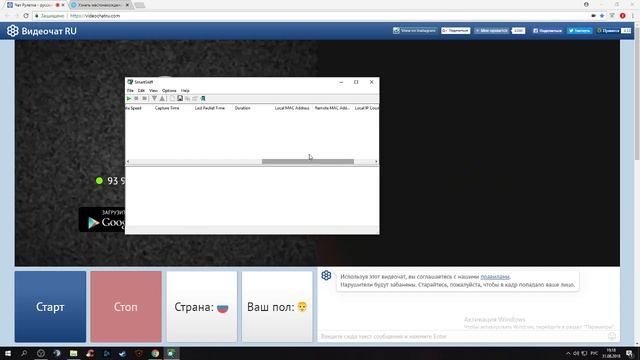Click the Facebook share button in header
640x360 pixels.
(547, 31)
